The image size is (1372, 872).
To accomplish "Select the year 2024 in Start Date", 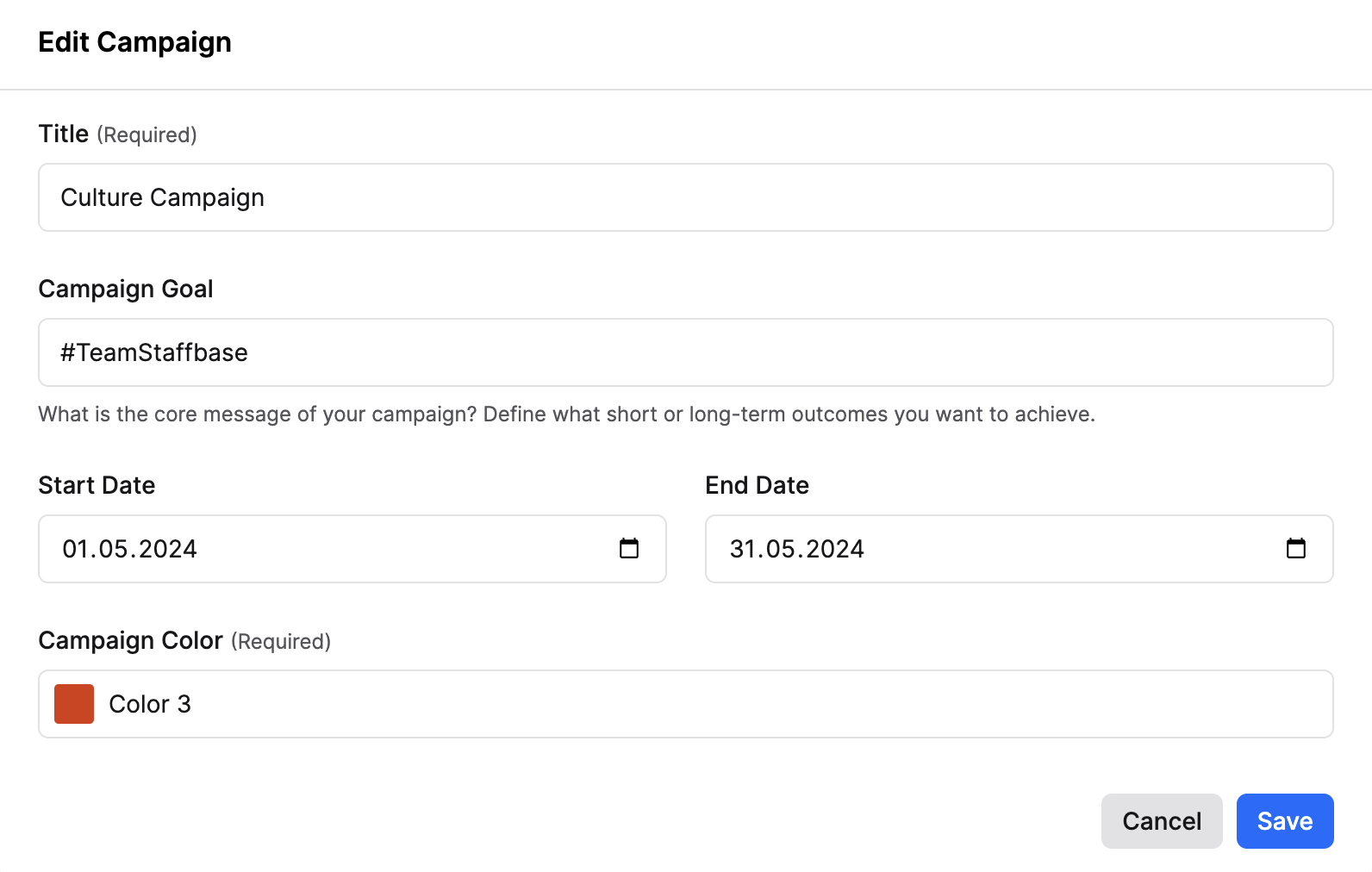I will pyautogui.click(x=168, y=549).
